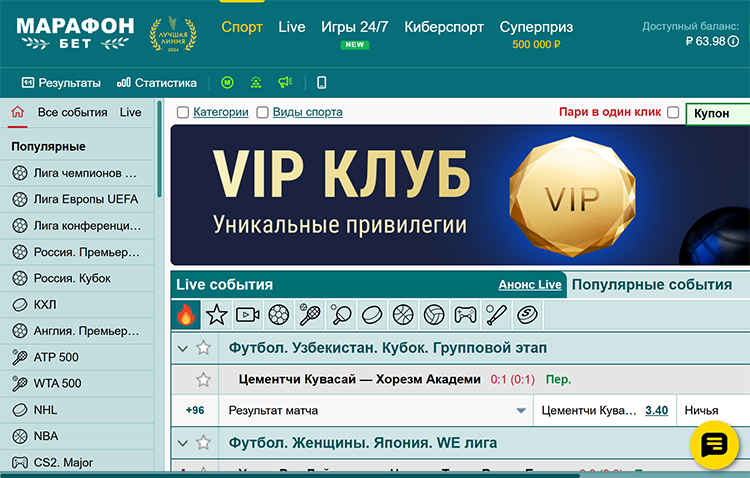
Task: Click the Категории link
Action: click(221, 112)
